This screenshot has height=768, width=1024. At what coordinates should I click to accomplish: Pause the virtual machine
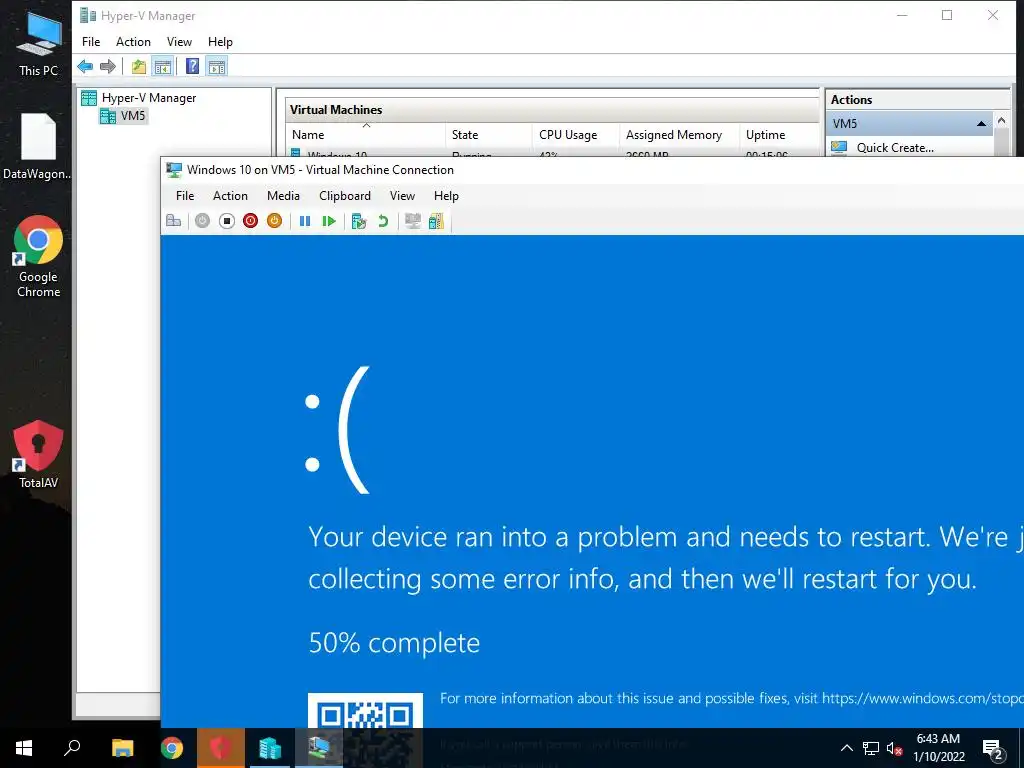pos(304,221)
